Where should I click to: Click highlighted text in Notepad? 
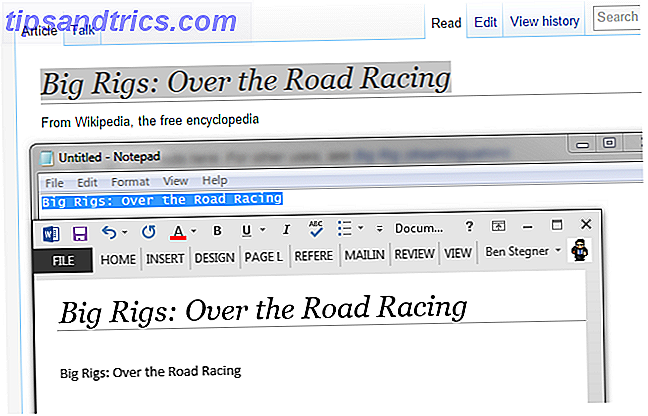point(162,200)
